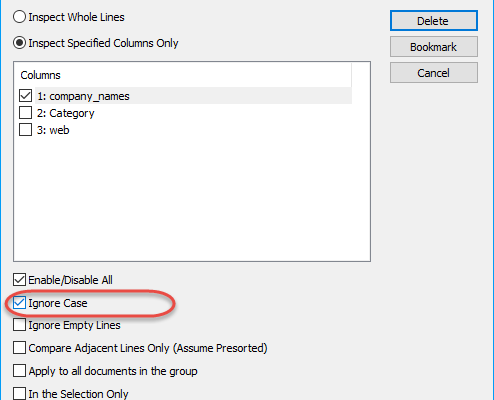Image resolution: width=494 pixels, height=400 pixels.
Task: Enable Compare Adjacent Lines Only option
Action: click(19, 348)
